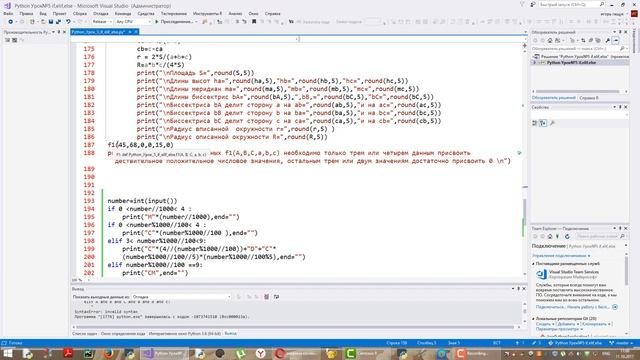This screenshot has height=360, width=640.
Task: Click the Visual Studio taskbar button
Action: pyautogui.click(x=163, y=353)
